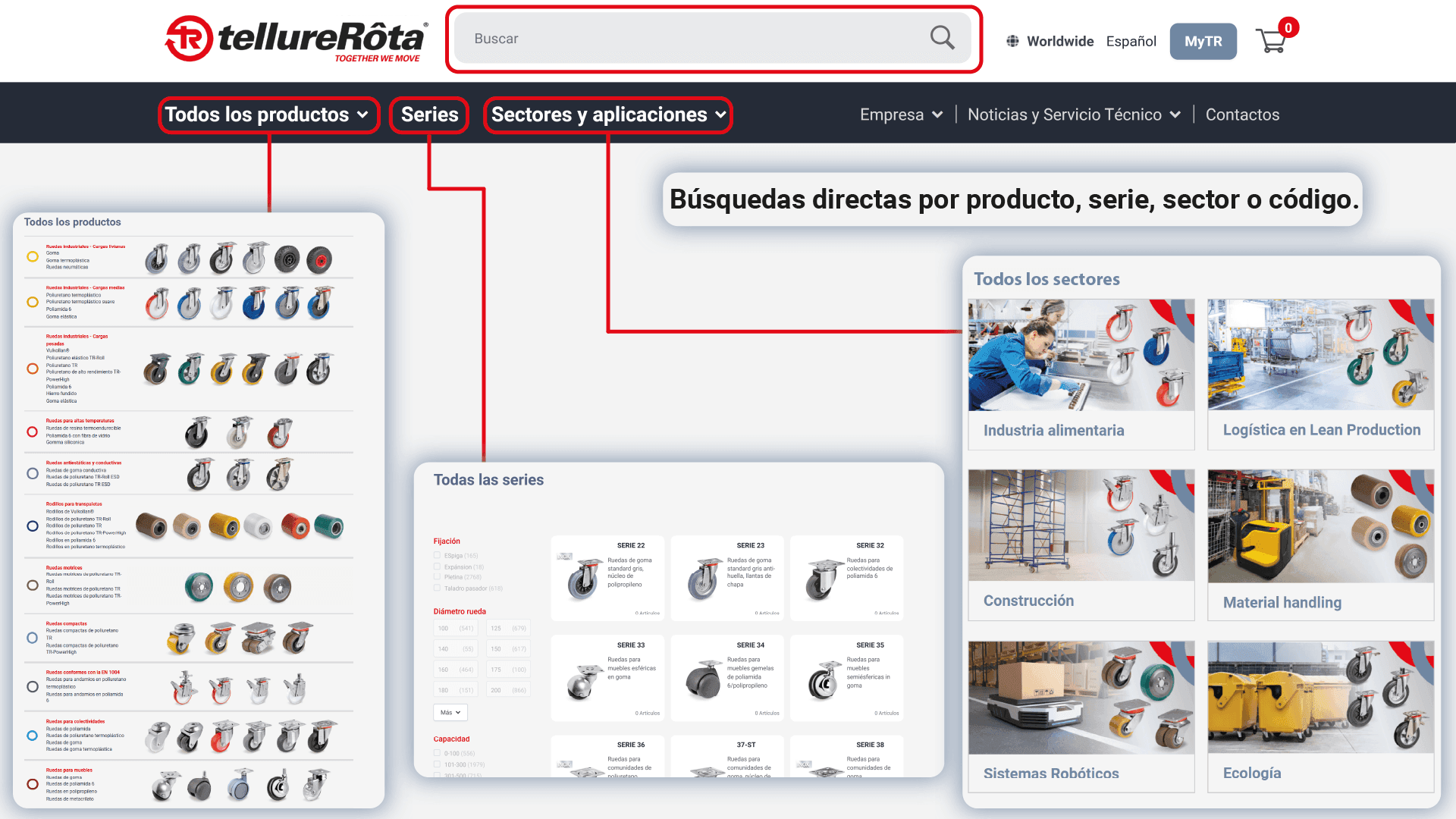1456x819 pixels.
Task: Select the circle icon for EN 1004 wheels
Action: 33,686
